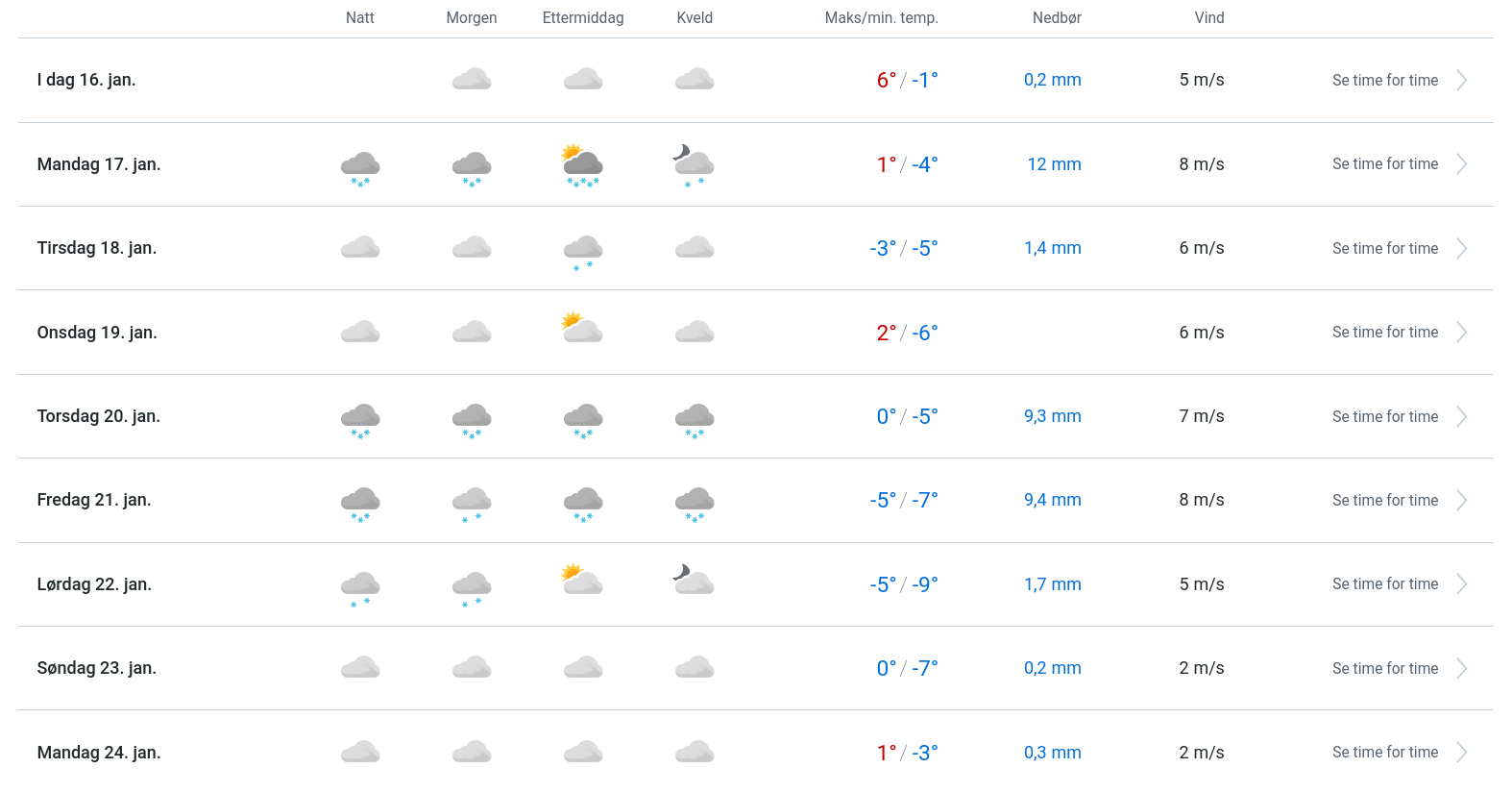Click the 12 mm precipitation value

pyautogui.click(x=1054, y=164)
